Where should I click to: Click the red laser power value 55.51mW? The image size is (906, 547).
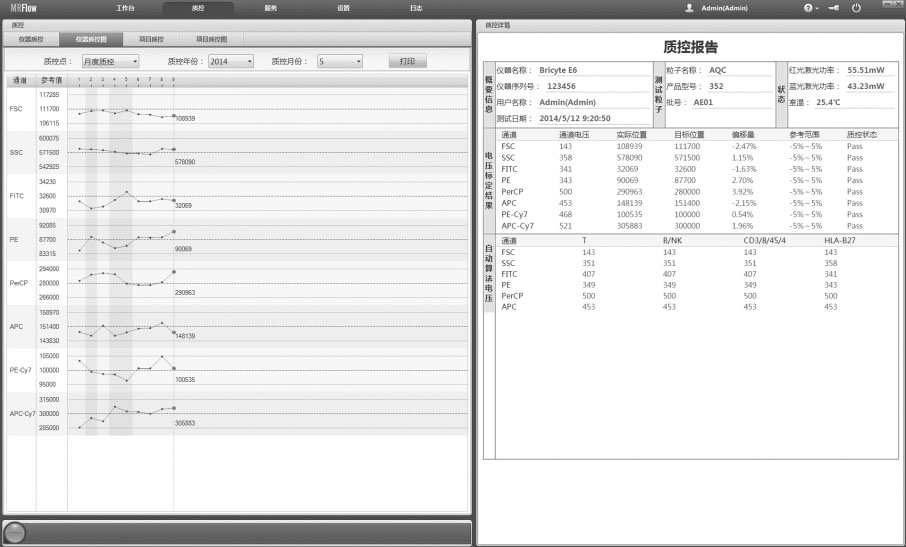click(x=866, y=70)
